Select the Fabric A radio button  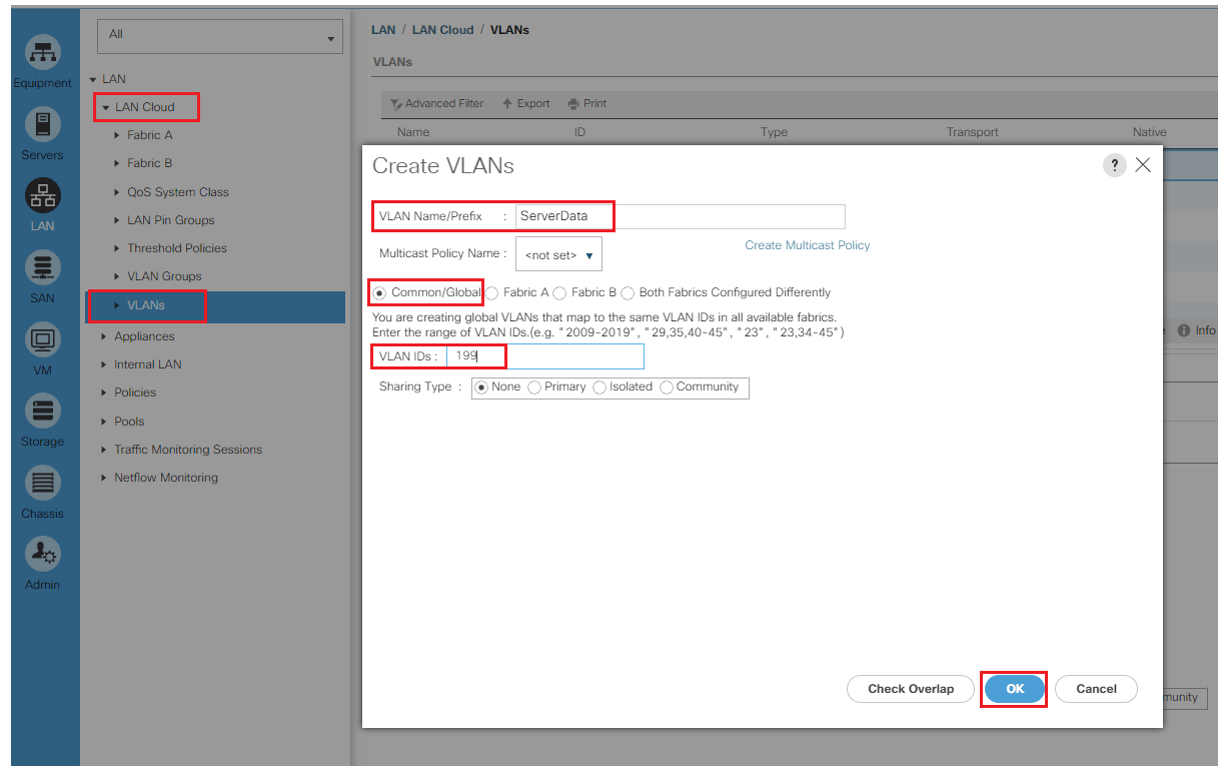point(493,293)
